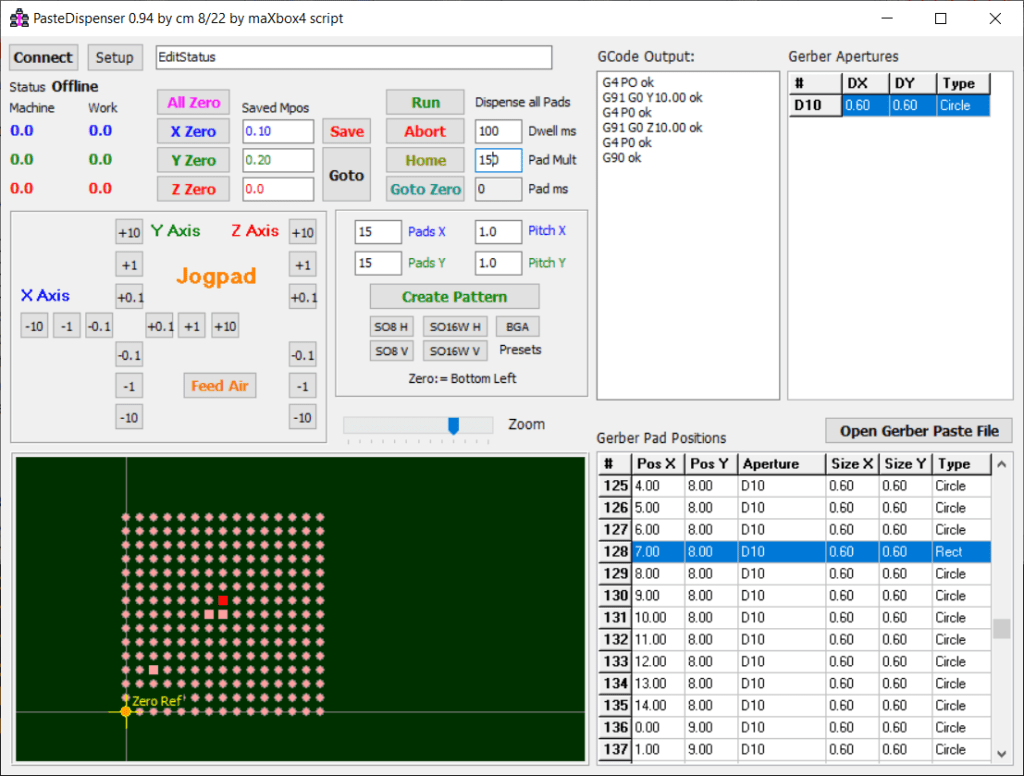Jog the Z axis by +10
The height and width of the screenshot is (776, 1024).
pyautogui.click(x=302, y=233)
